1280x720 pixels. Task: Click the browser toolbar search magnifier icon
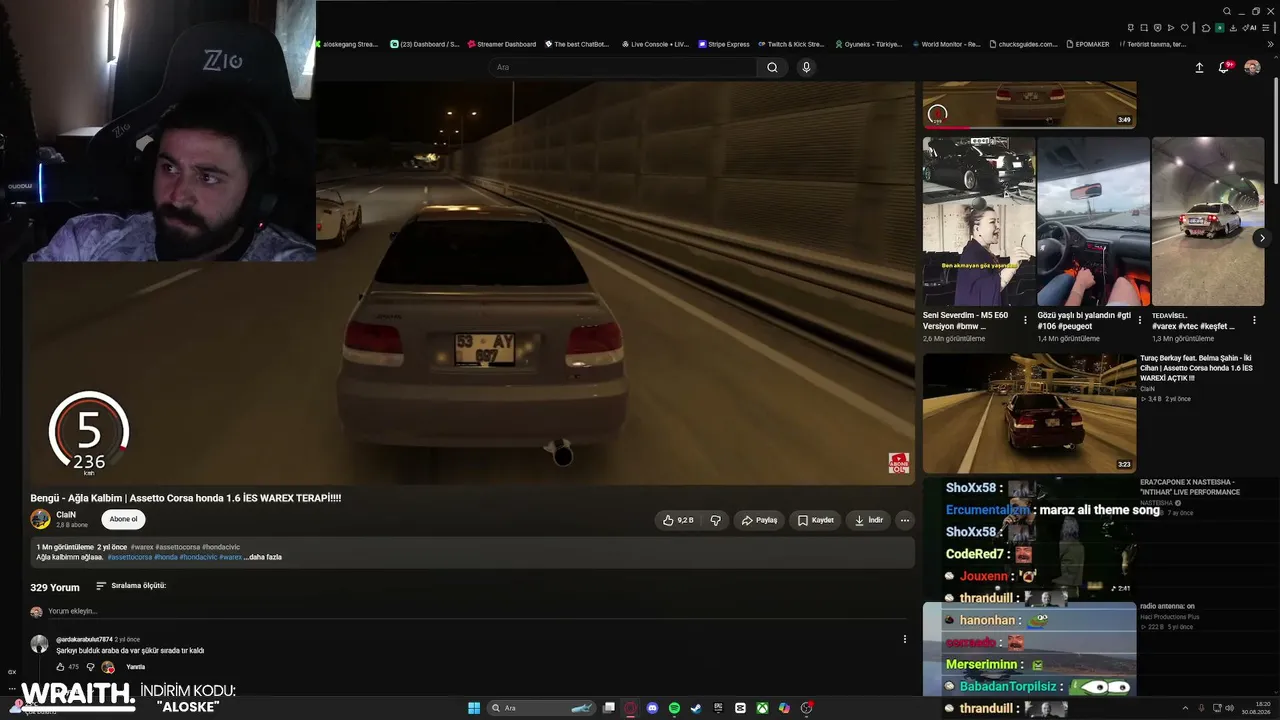tap(1227, 12)
